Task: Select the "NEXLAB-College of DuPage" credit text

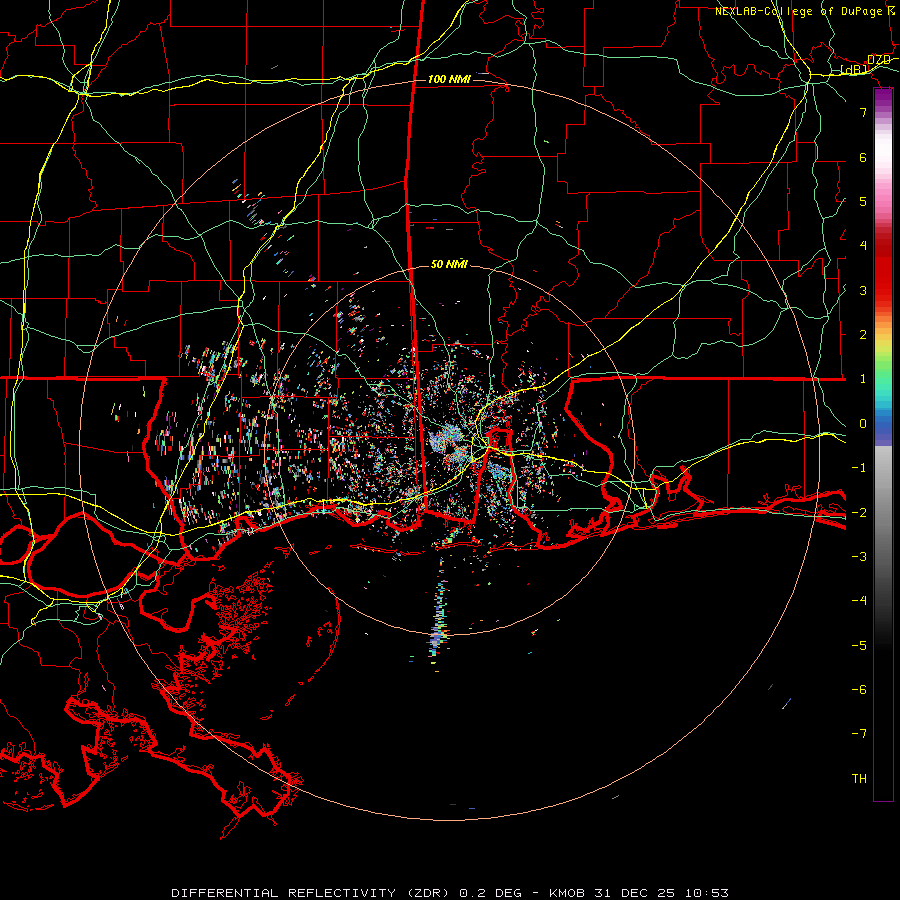Action: tap(798, 11)
